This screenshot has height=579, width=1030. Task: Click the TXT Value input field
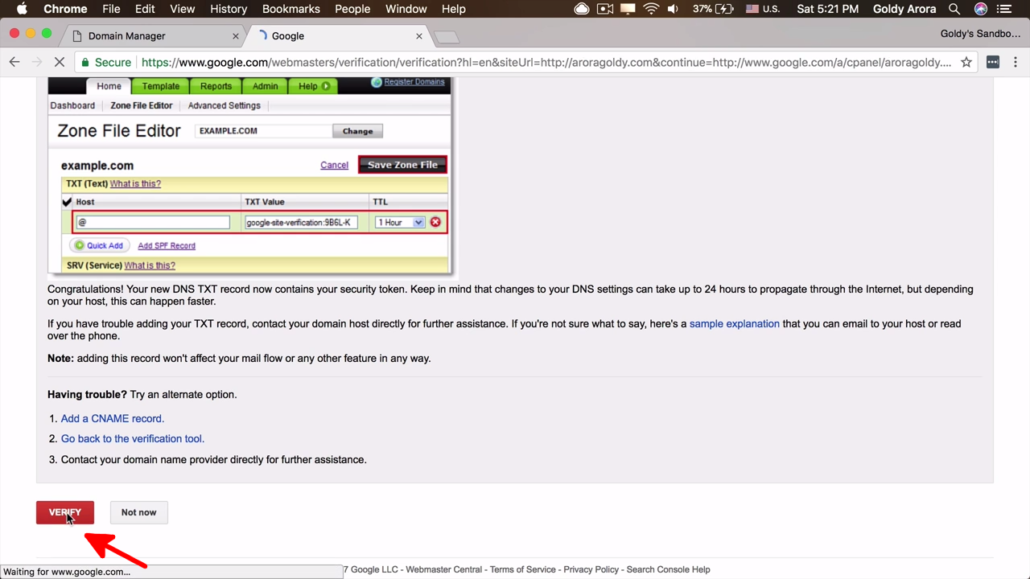coord(302,223)
